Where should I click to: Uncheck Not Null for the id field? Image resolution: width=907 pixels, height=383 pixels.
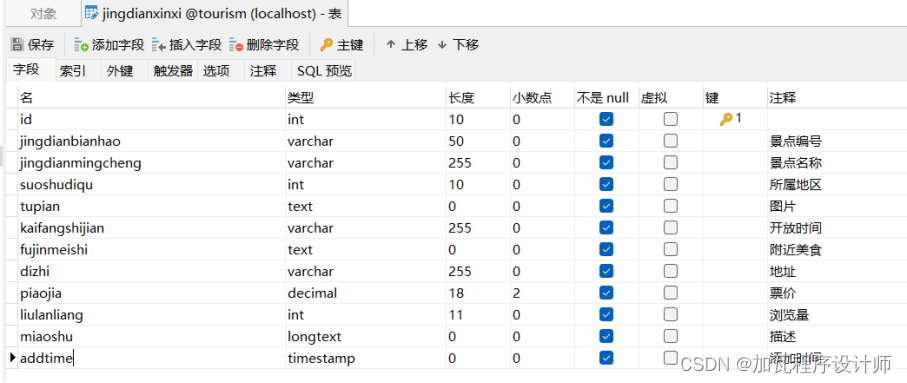point(606,119)
